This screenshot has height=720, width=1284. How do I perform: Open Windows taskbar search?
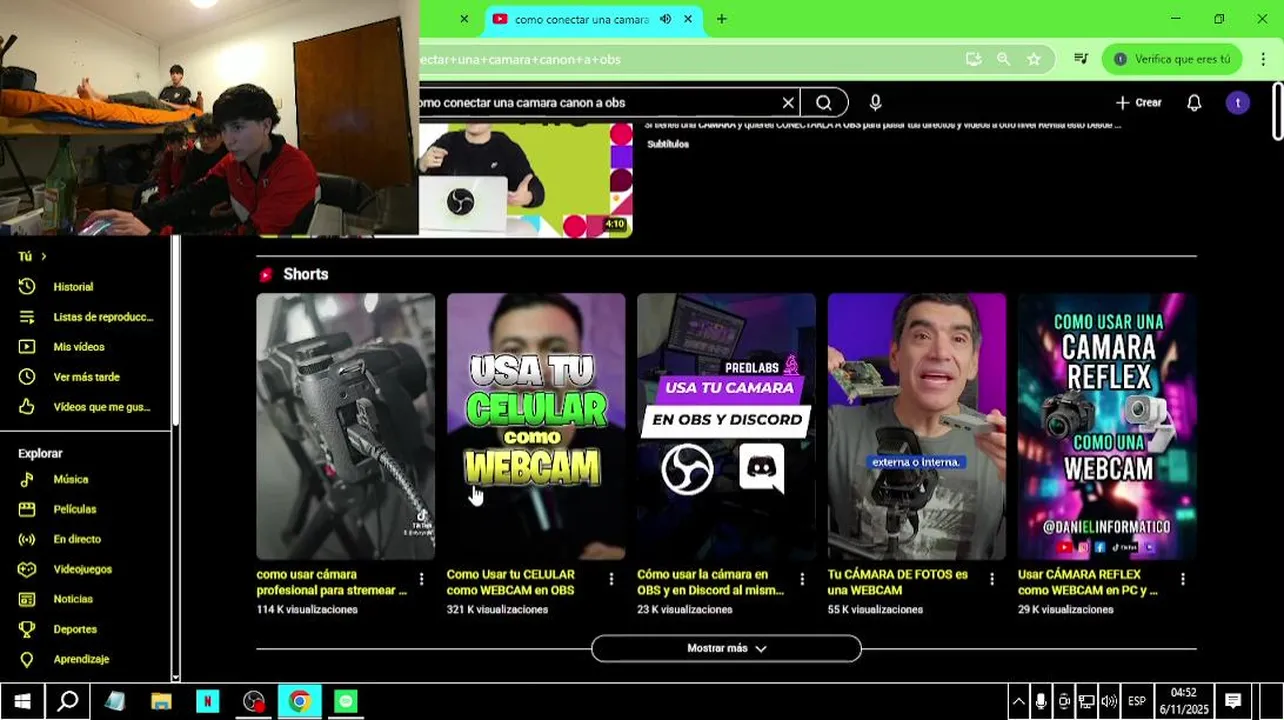68,701
